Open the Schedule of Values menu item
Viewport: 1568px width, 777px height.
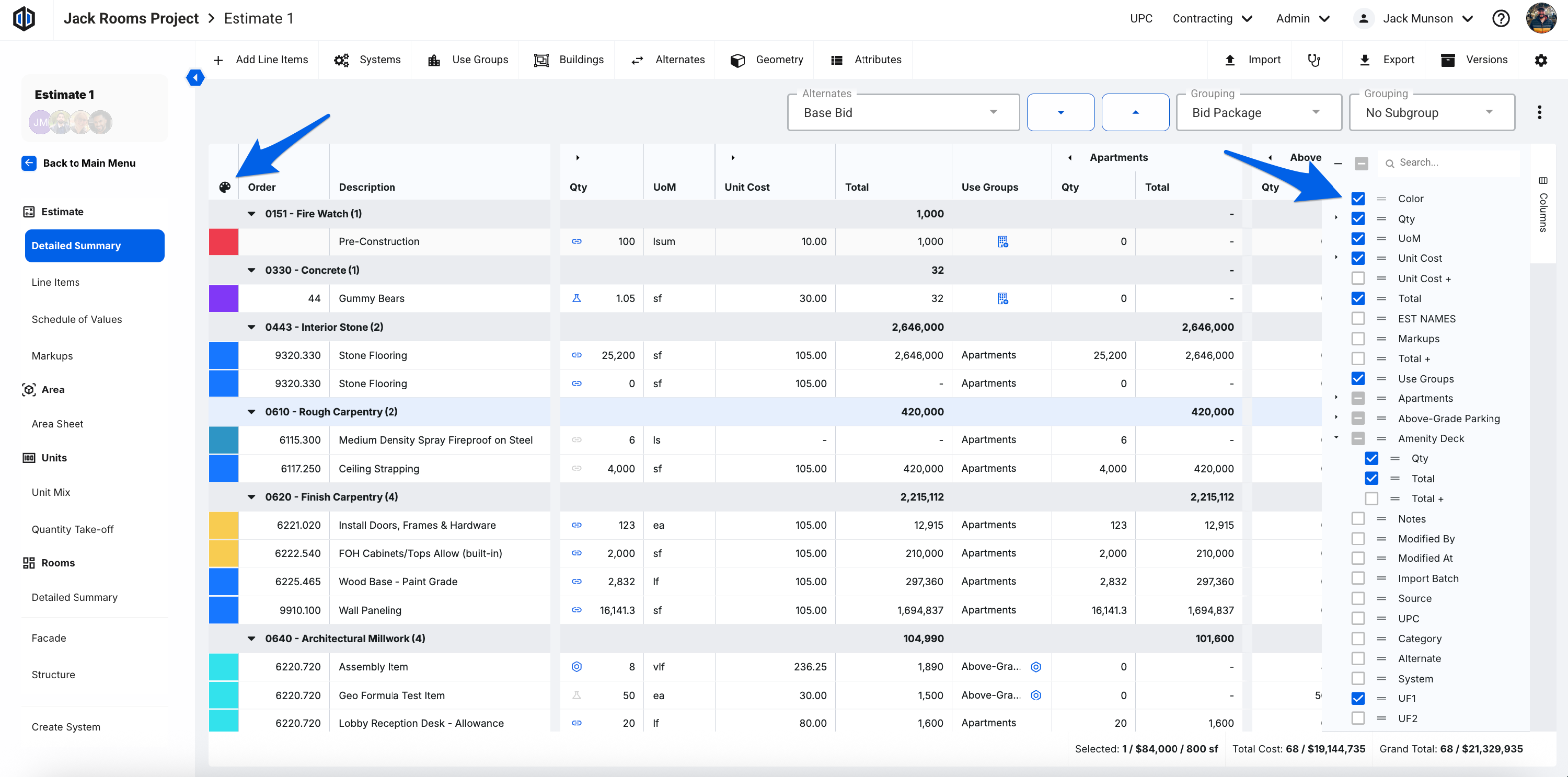77,319
